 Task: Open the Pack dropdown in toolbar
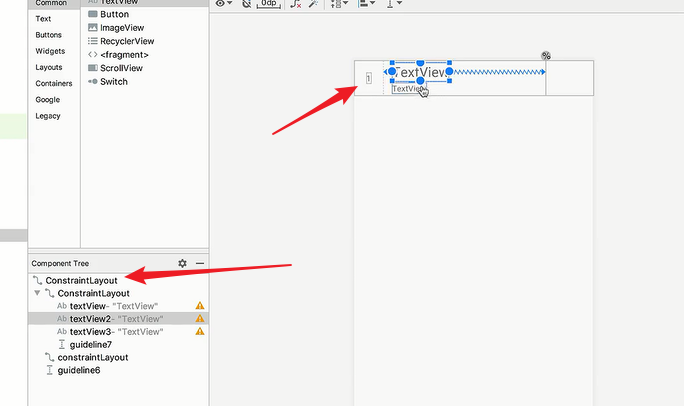[339, 3]
